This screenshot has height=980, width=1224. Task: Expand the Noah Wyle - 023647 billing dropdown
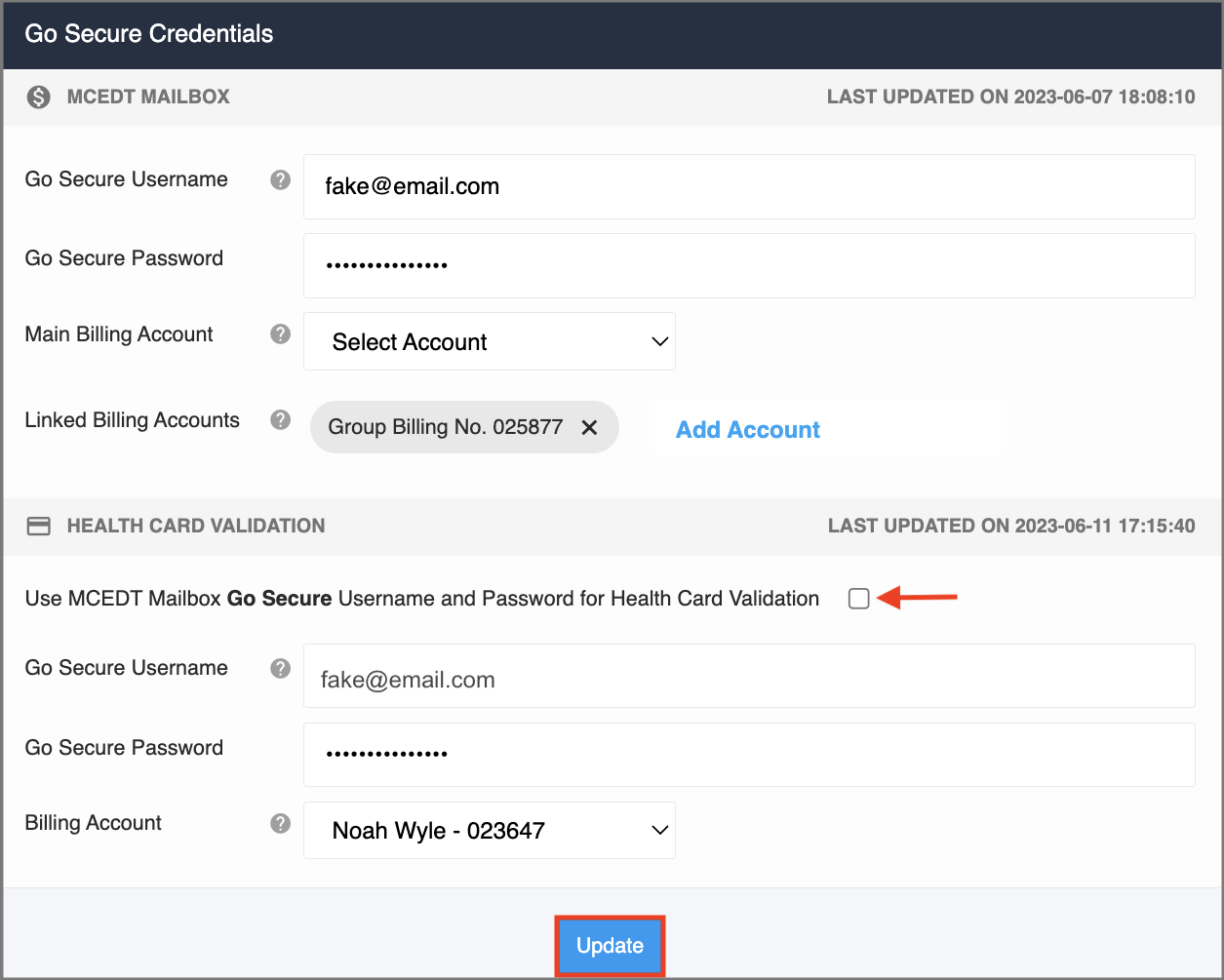coord(489,831)
